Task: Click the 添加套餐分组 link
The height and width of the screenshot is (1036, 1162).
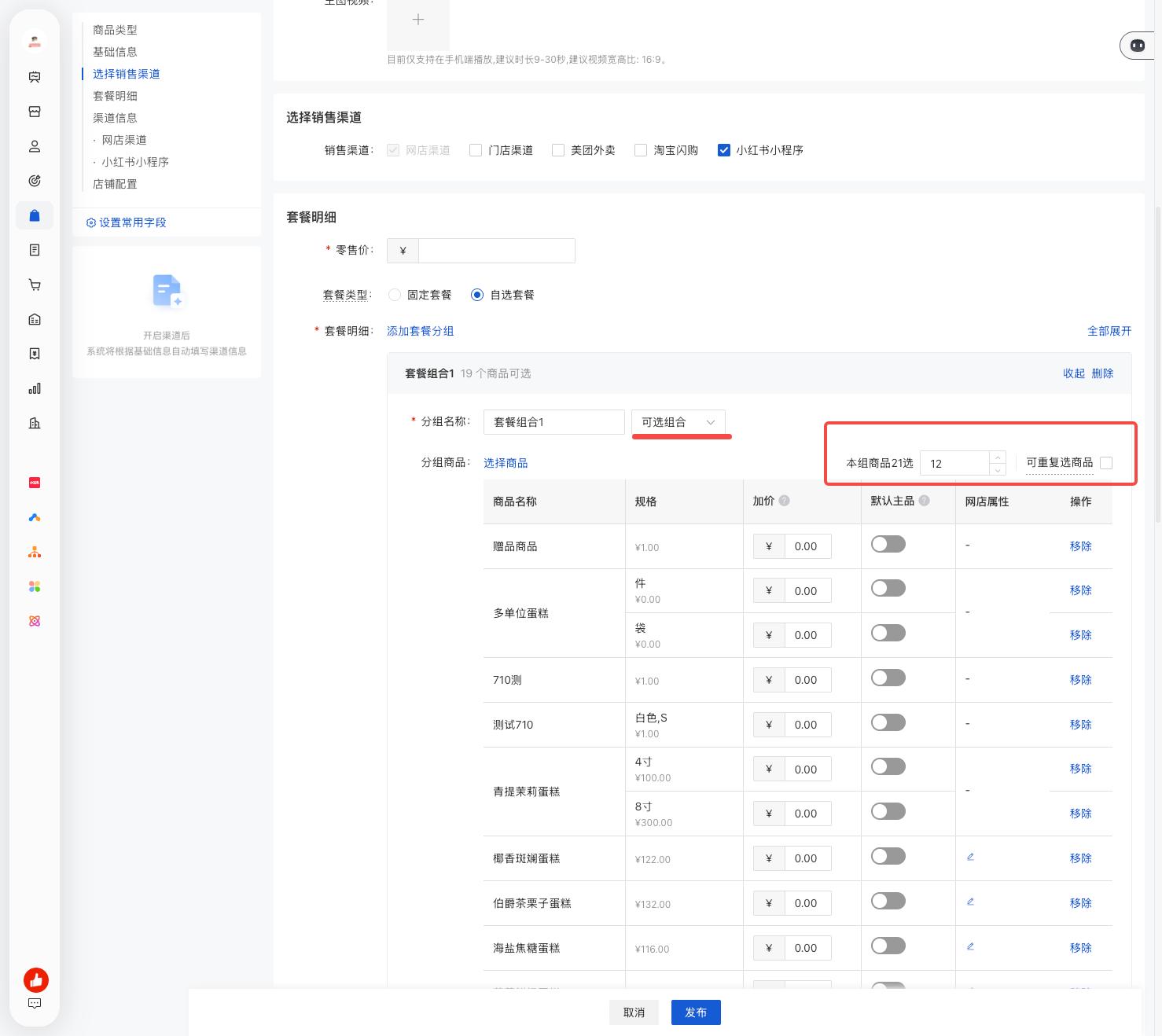Action: click(420, 331)
